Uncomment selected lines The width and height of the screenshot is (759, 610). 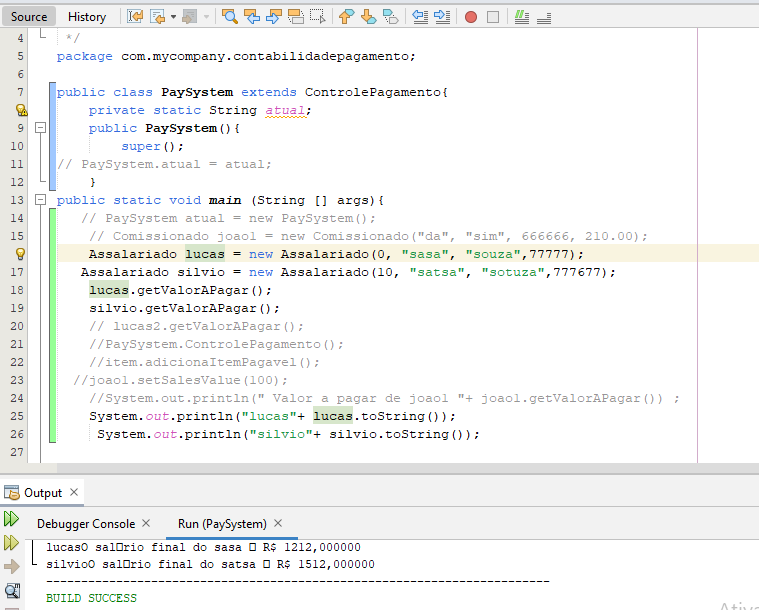click(544, 17)
